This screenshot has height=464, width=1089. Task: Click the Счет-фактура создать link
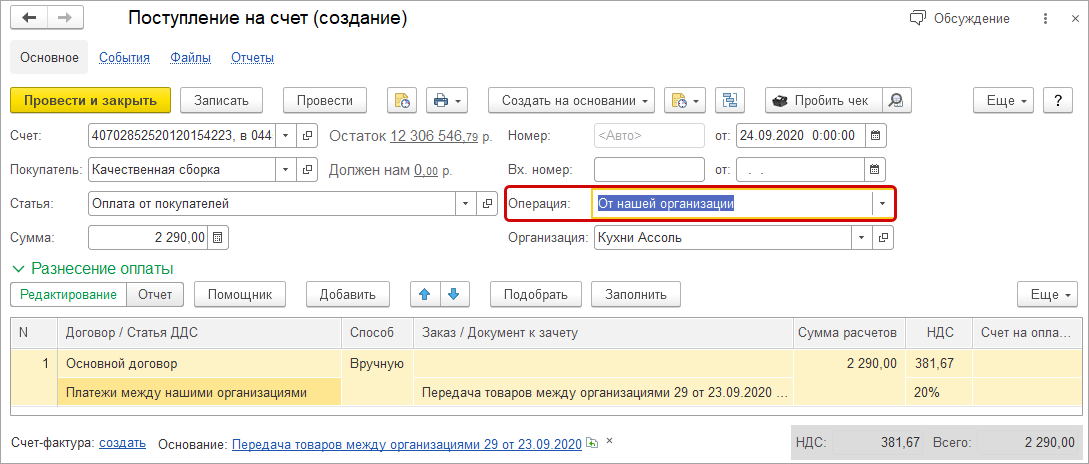(122, 442)
